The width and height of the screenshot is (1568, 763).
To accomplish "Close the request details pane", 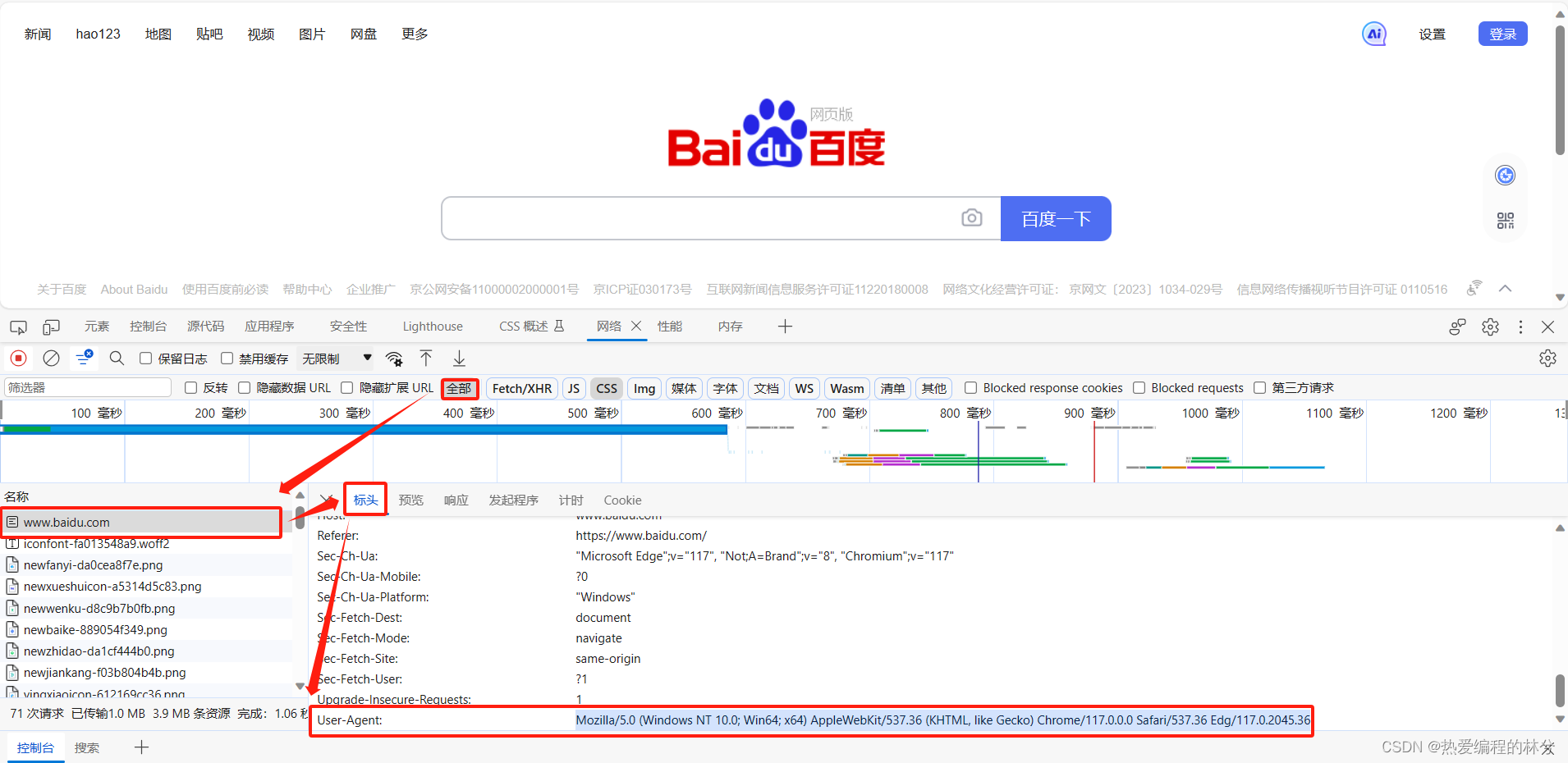I will (326, 500).
